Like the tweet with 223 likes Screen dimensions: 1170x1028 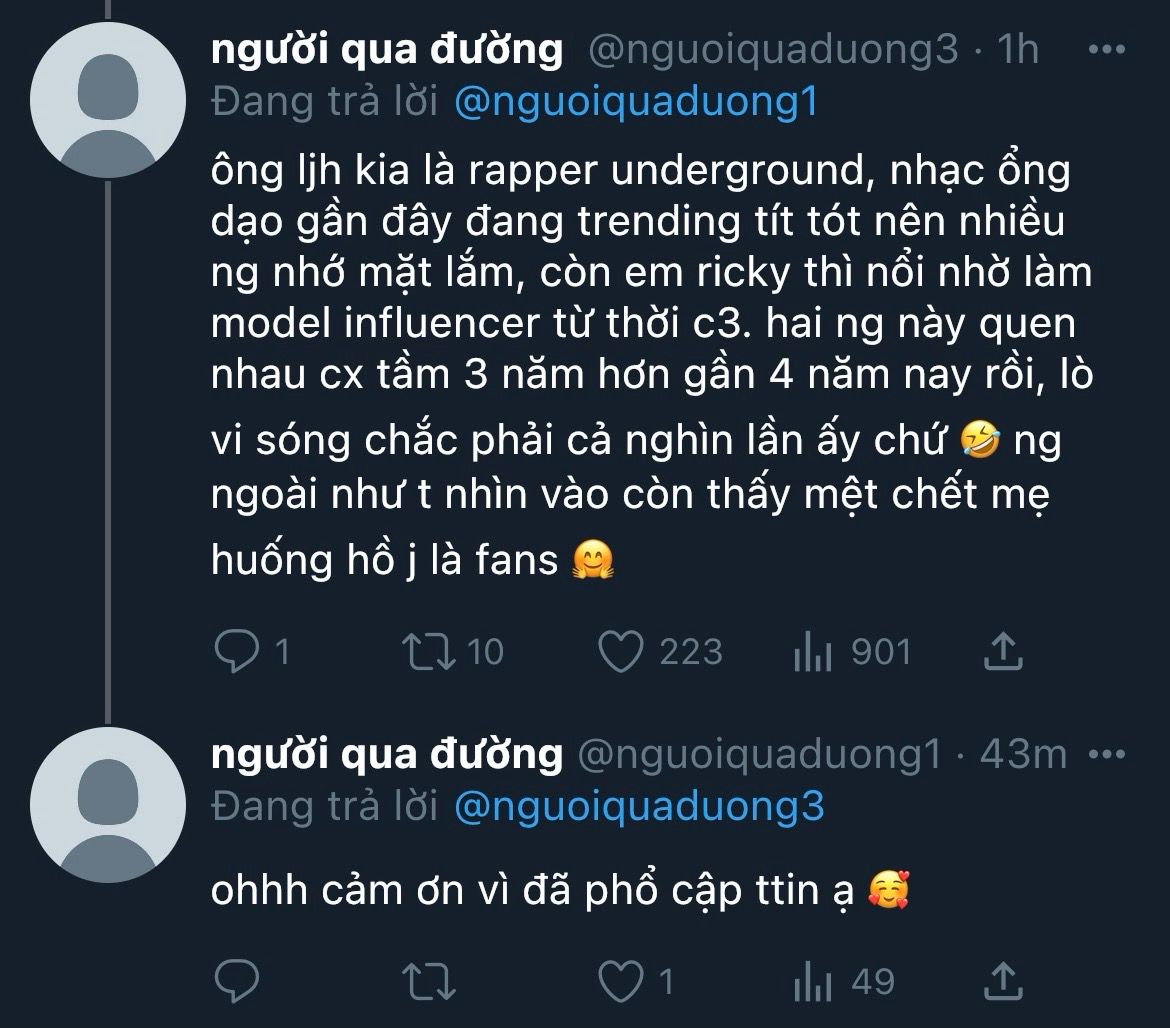coord(620,652)
